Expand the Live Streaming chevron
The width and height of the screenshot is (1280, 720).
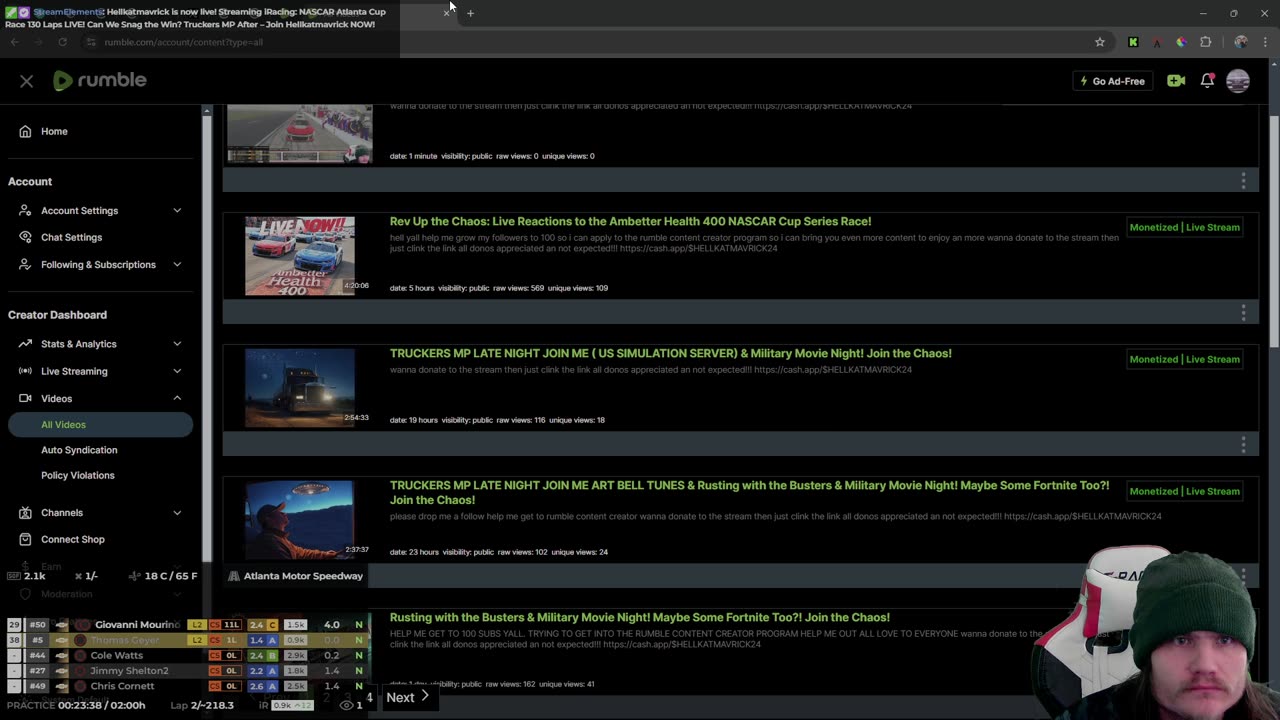click(x=177, y=371)
